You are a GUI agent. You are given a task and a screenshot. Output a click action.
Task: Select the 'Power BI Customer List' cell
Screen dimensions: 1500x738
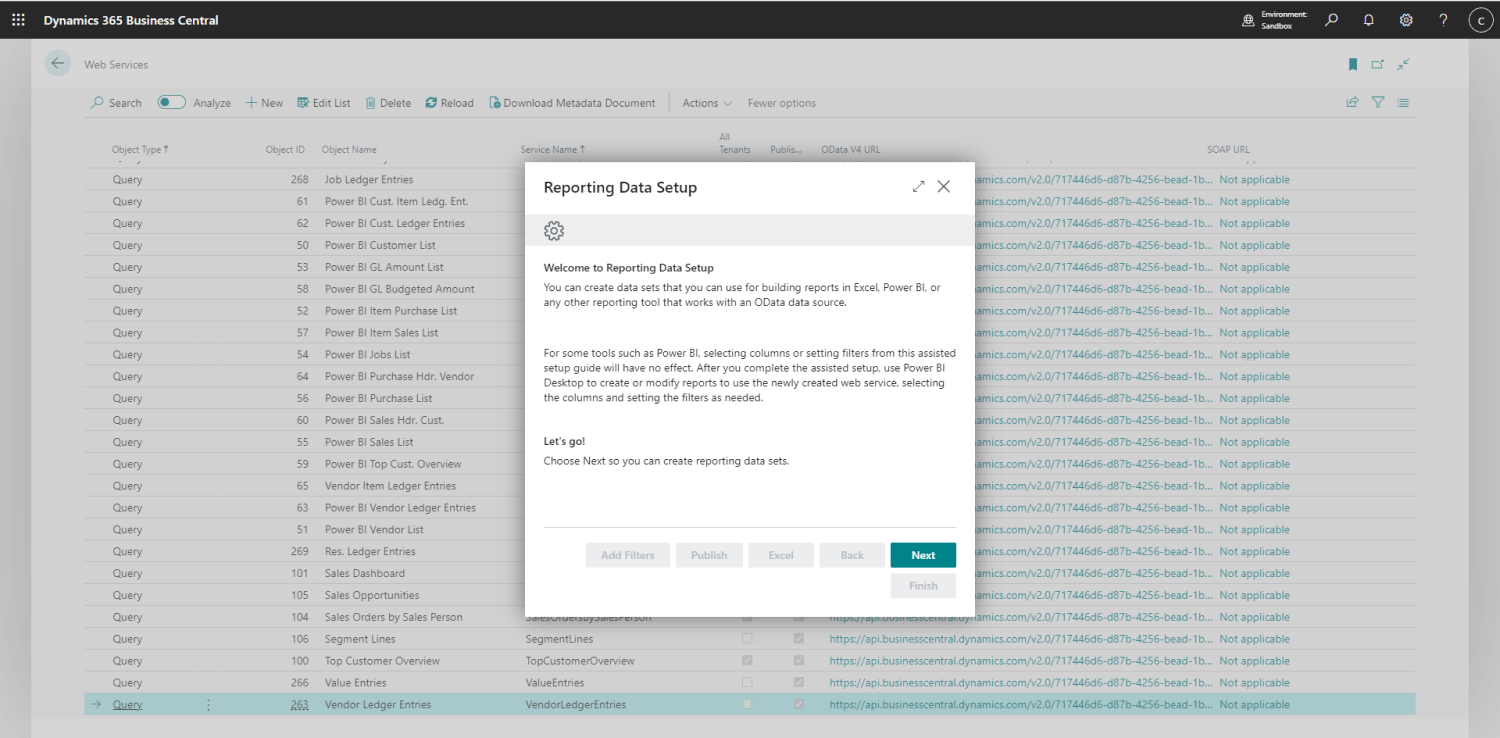coord(380,245)
